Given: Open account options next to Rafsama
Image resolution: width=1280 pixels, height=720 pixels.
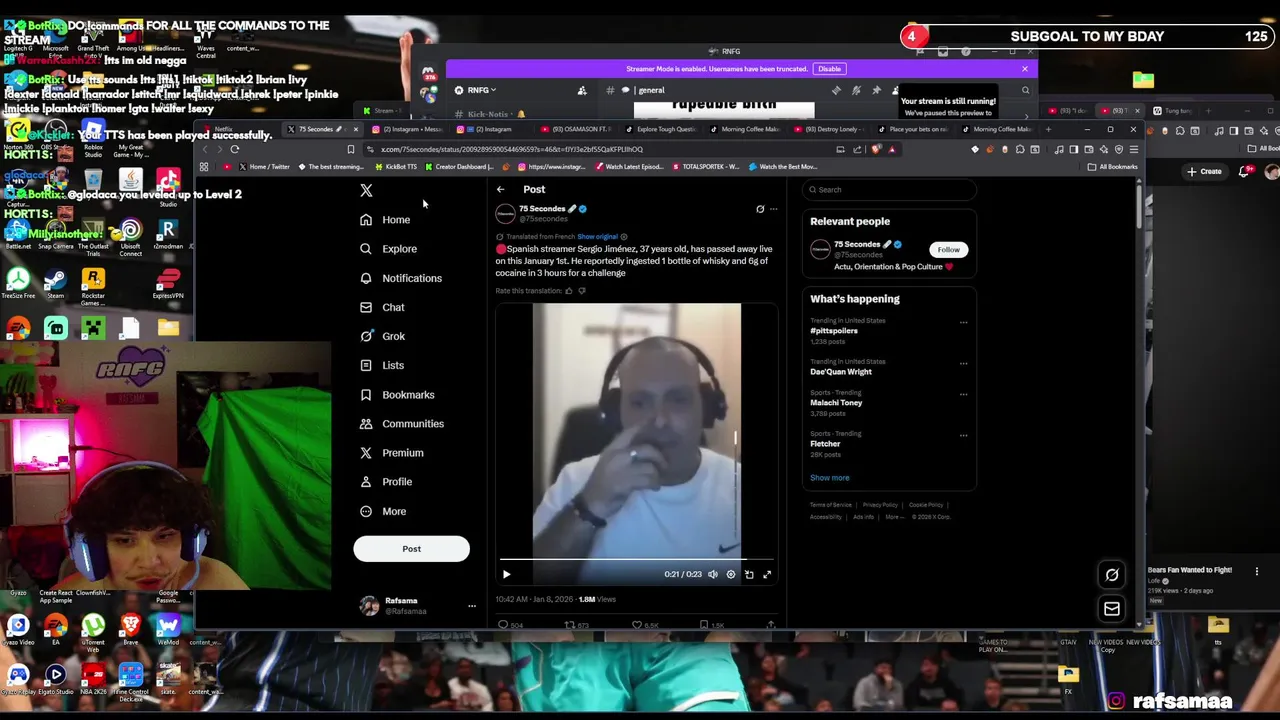Looking at the screenshot, I should click(472, 606).
